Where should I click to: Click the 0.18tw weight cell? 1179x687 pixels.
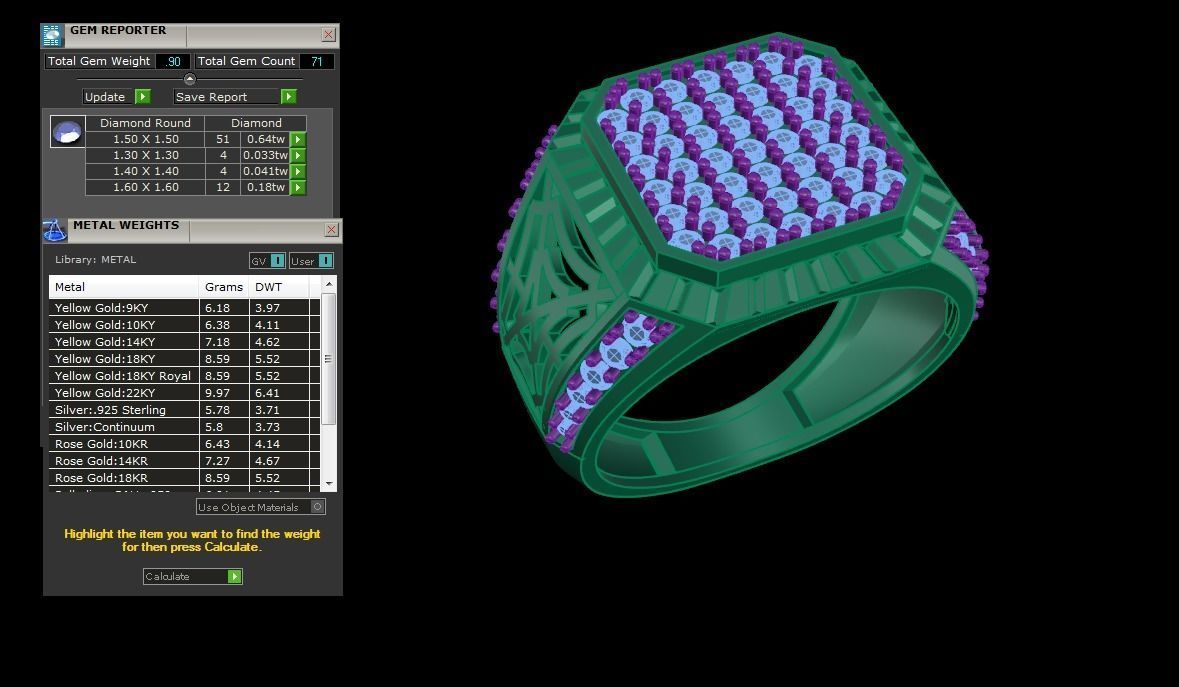coord(265,187)
